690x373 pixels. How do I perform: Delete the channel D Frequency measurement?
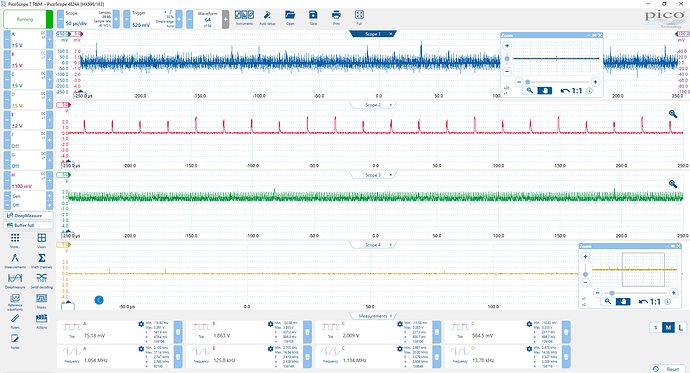click(x=566, y=357)
